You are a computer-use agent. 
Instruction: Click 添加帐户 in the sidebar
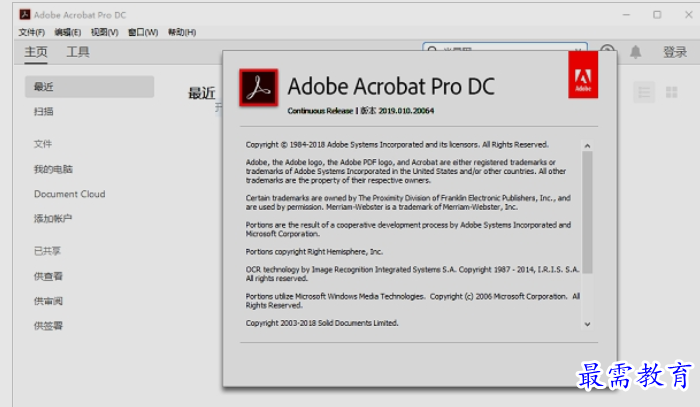click(53, 219)
